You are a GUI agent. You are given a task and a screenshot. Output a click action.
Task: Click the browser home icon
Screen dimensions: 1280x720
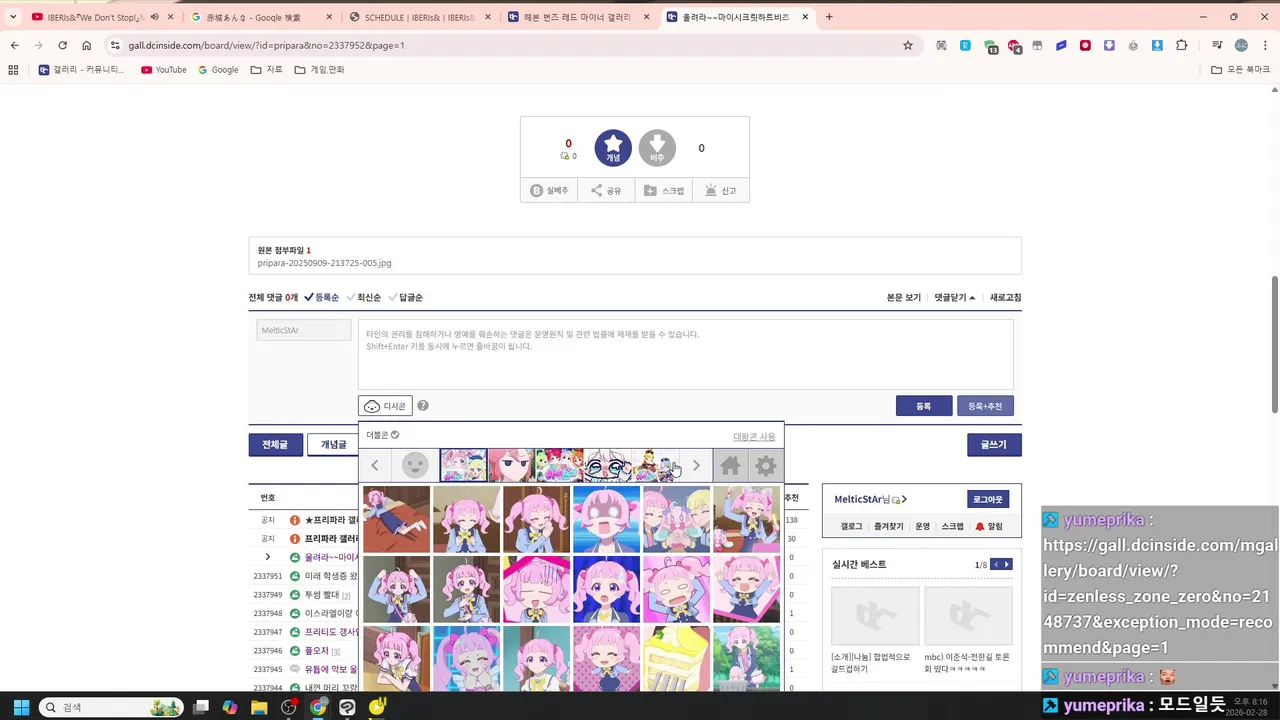tap(86, 45)
